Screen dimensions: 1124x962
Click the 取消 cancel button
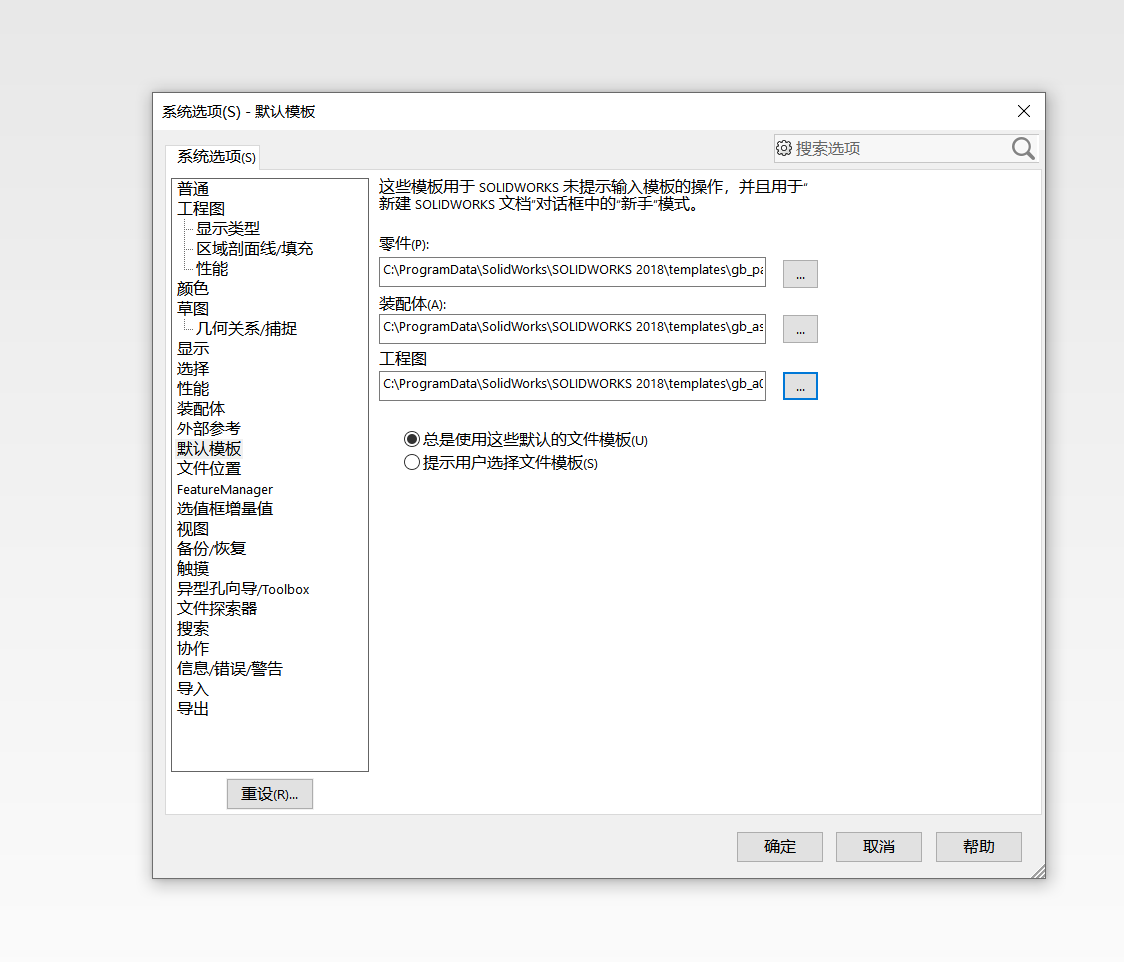coord(879,847)
